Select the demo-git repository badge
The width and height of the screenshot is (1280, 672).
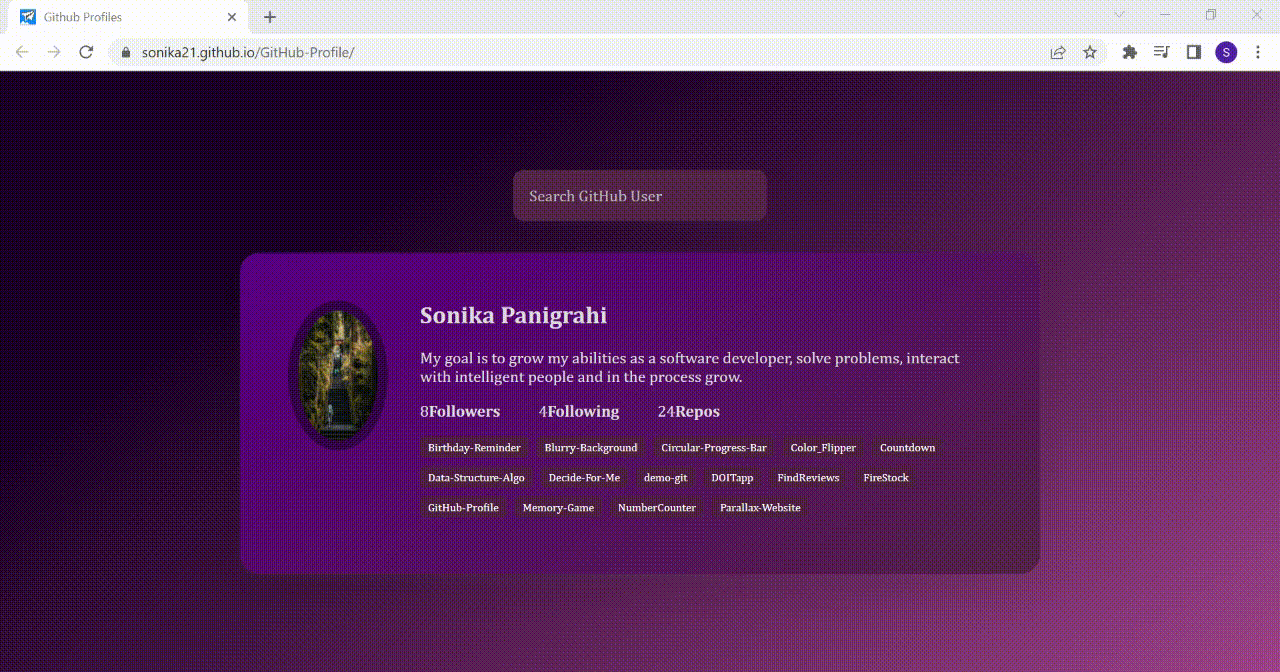point(665,477)
